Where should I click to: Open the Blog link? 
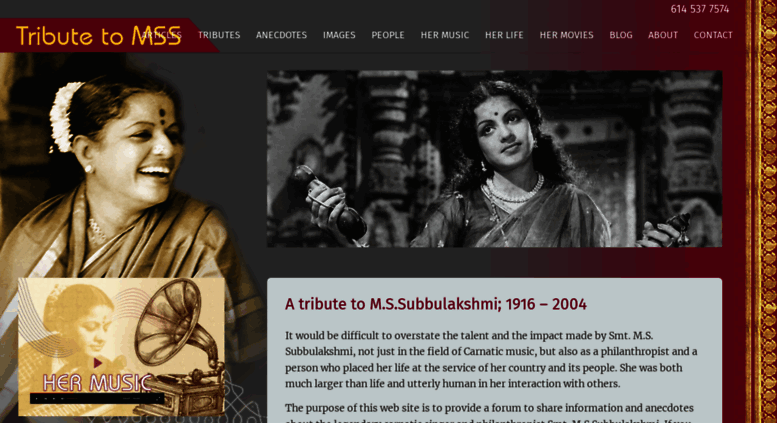621,35
